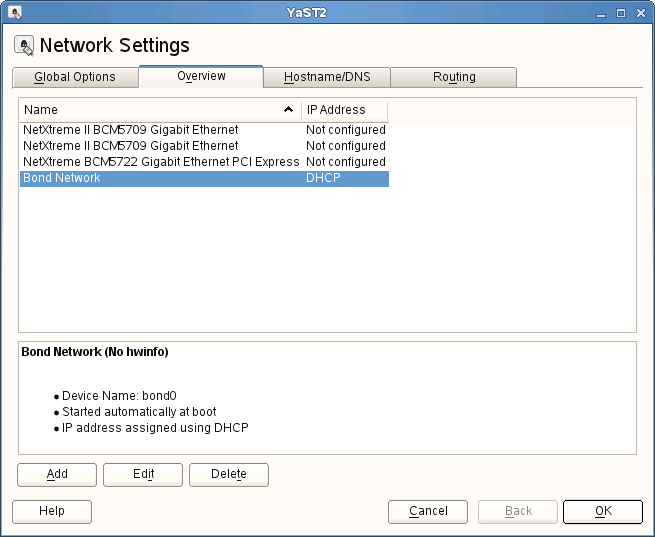Sort by the IP Address column header
Image resolution: width=655 pixels, height=537 pixels.
coord(345,110)
